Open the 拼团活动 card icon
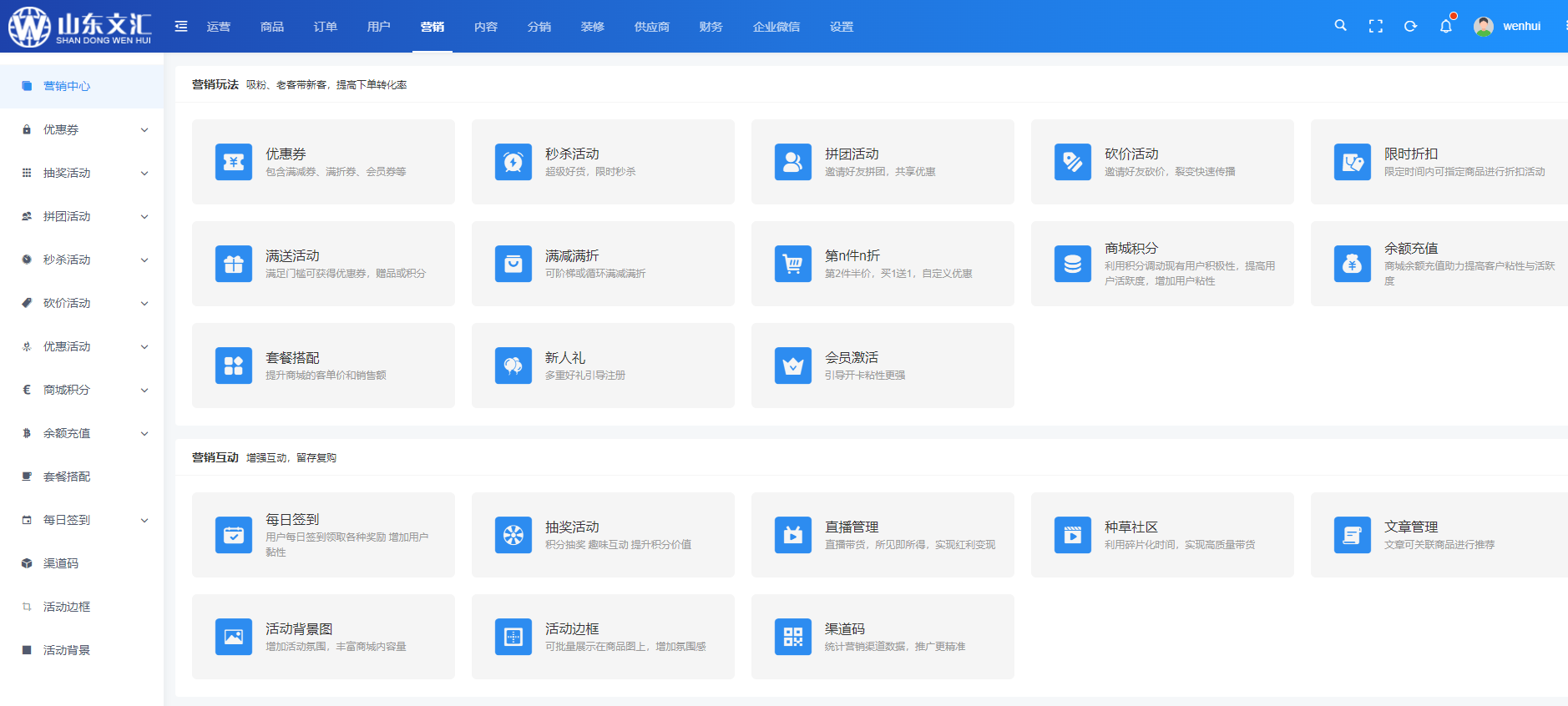 793,162
